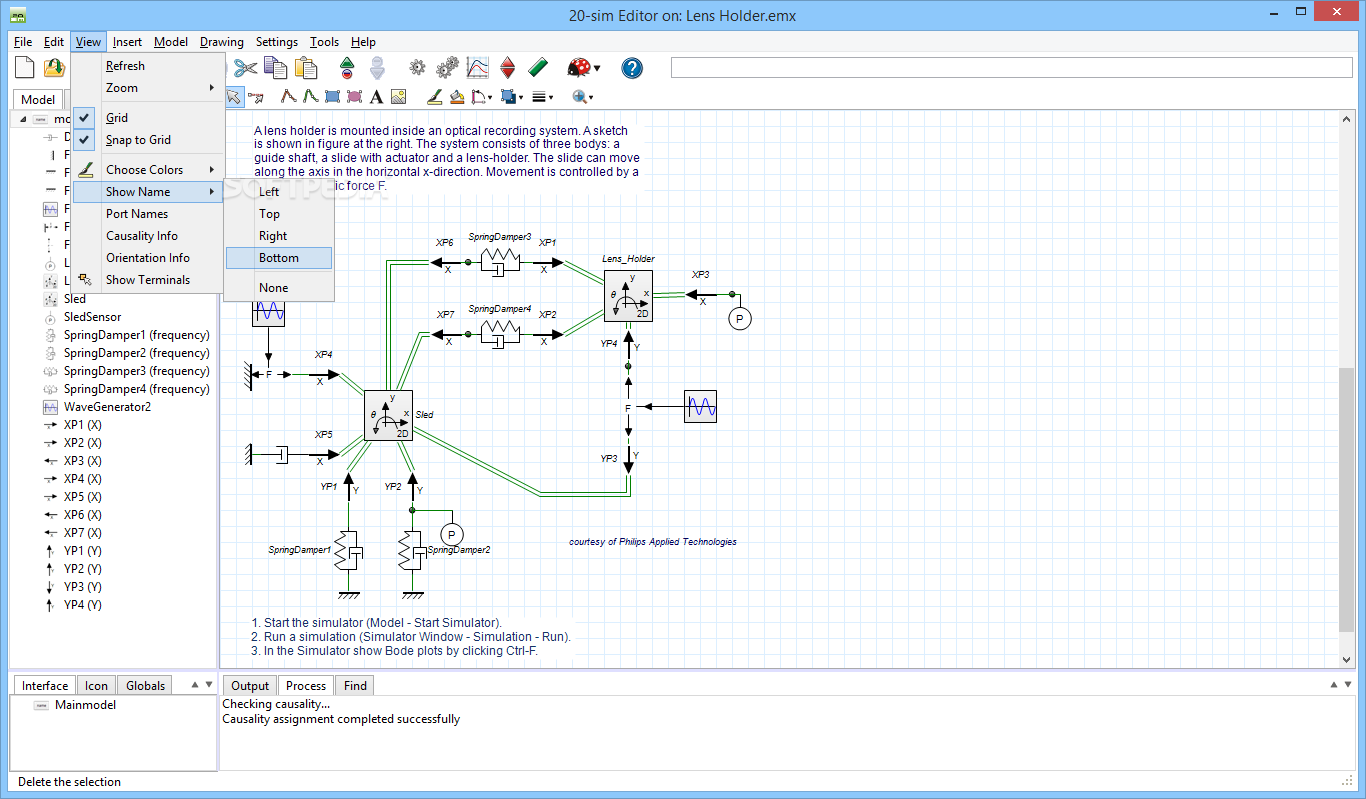
Task: Choose Bottom in Show Name submenu
Action: click(x=279, y=258)
